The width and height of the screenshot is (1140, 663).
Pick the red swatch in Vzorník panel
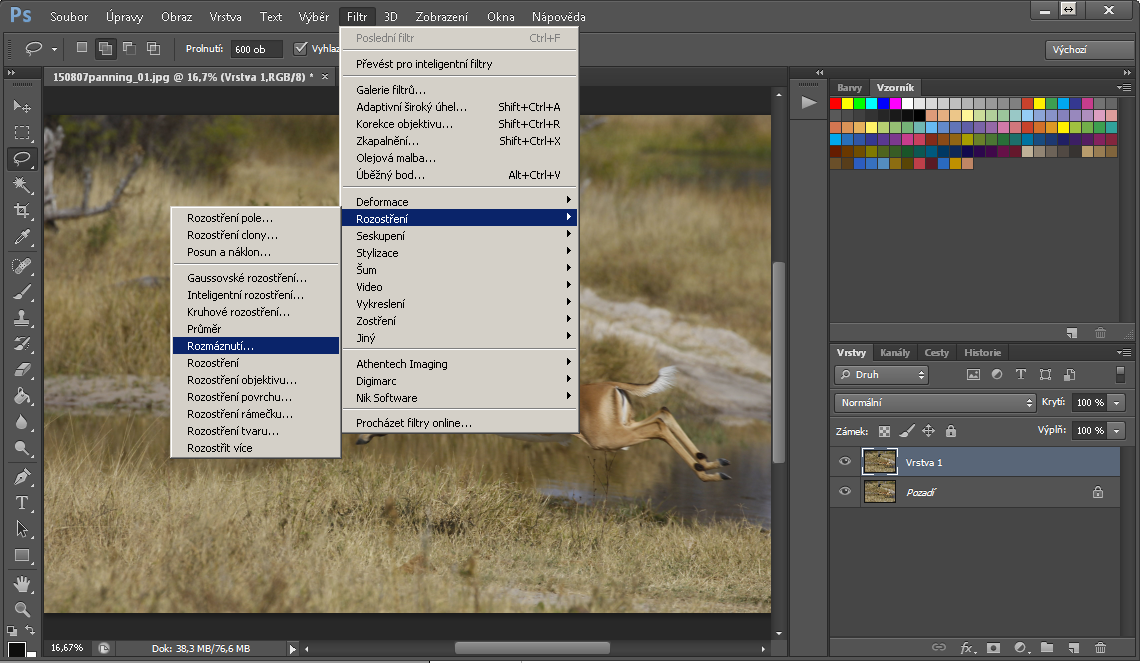coord(836,103)
